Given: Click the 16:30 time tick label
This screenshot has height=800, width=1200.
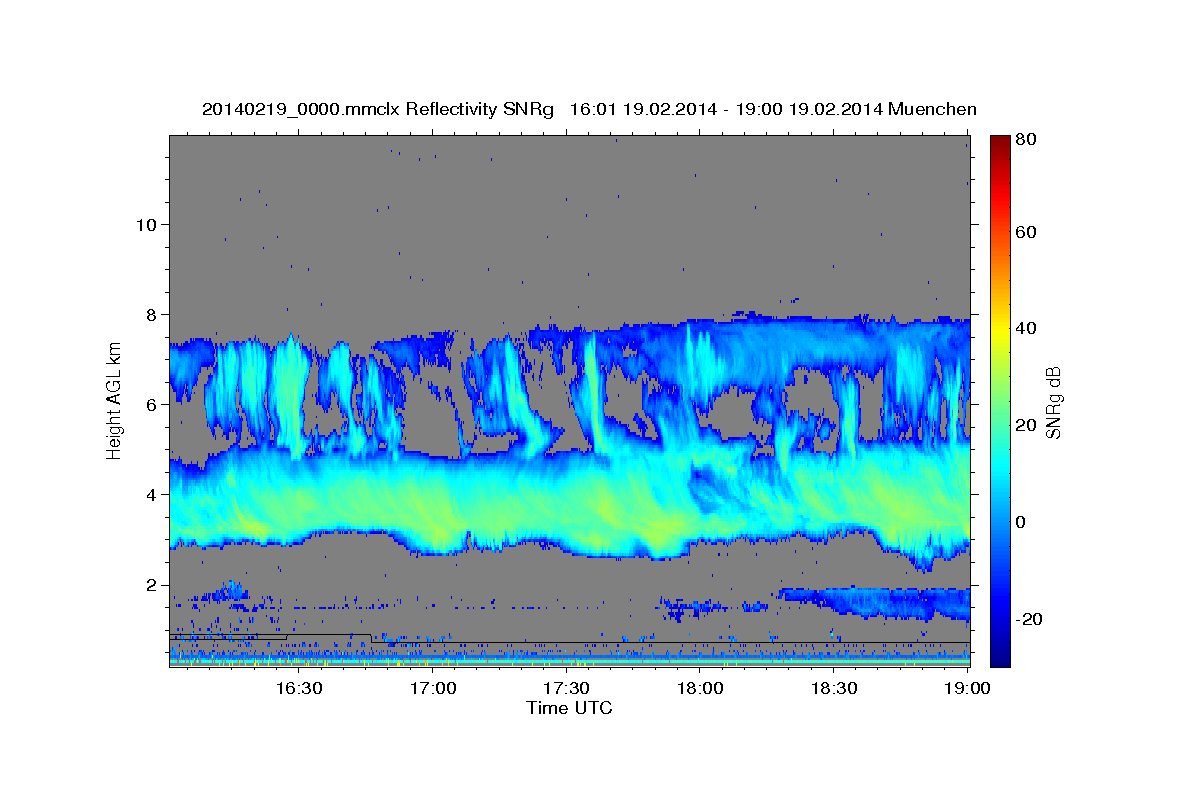Looking at the screenshot, I should pyautogui.click(x=298, y=688).
